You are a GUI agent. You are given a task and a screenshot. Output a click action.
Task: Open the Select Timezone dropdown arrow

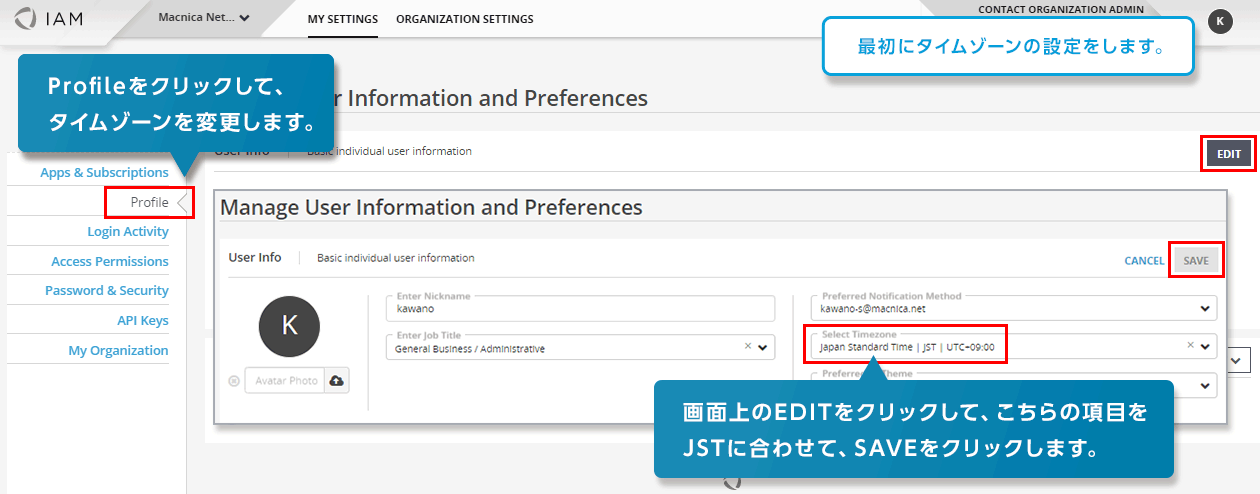1206,347
